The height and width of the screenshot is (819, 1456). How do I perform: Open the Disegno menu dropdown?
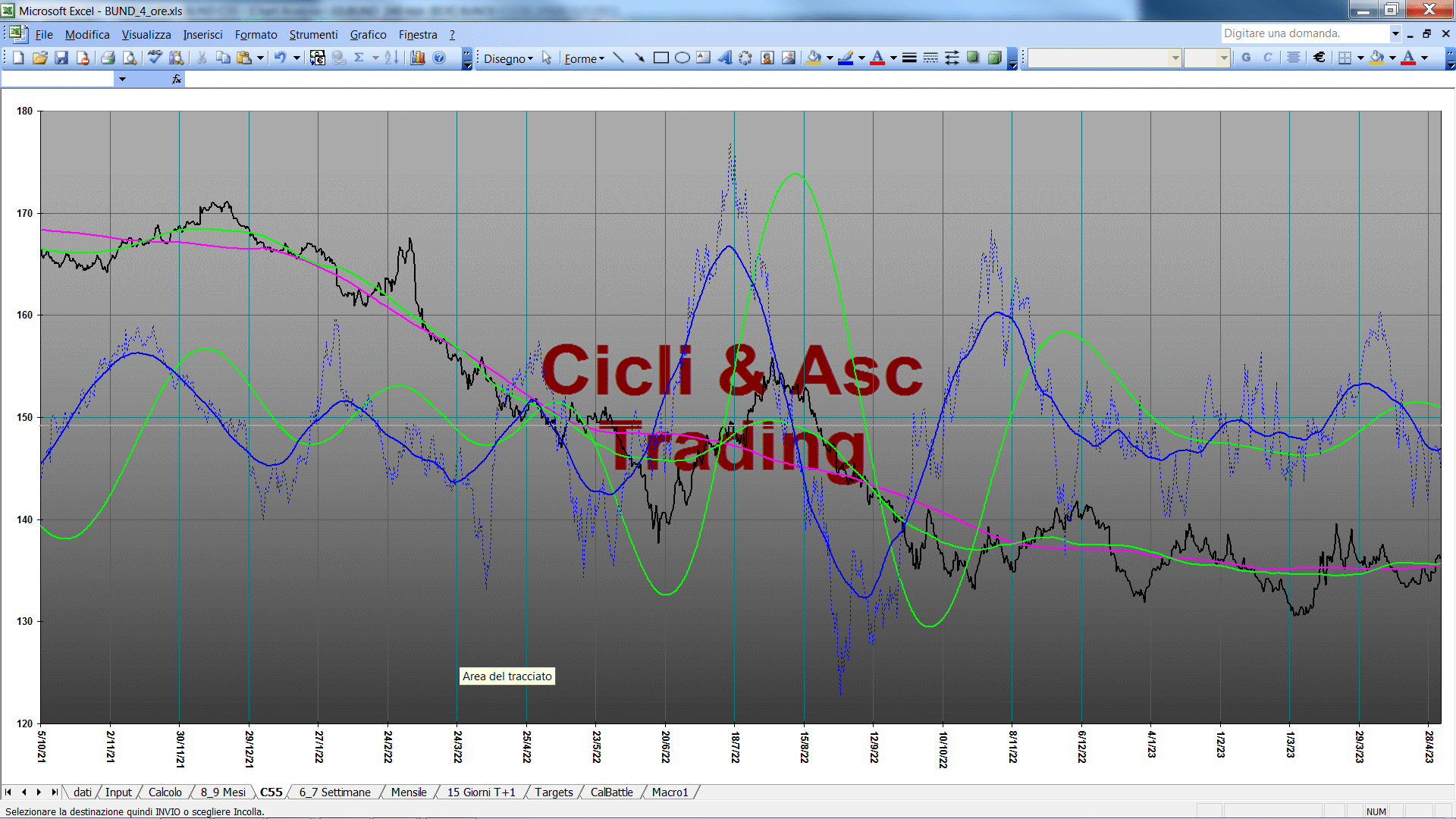click(509, 58)
